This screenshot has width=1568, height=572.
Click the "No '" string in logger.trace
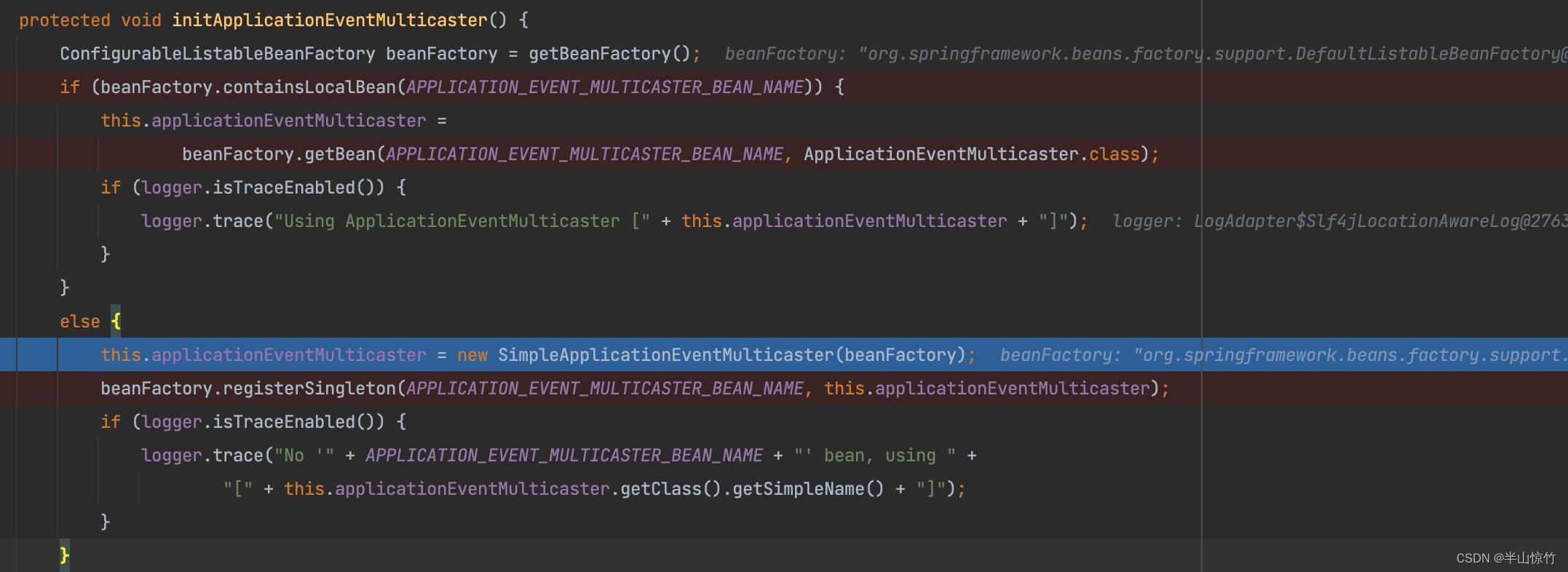(x=304, y=456)
